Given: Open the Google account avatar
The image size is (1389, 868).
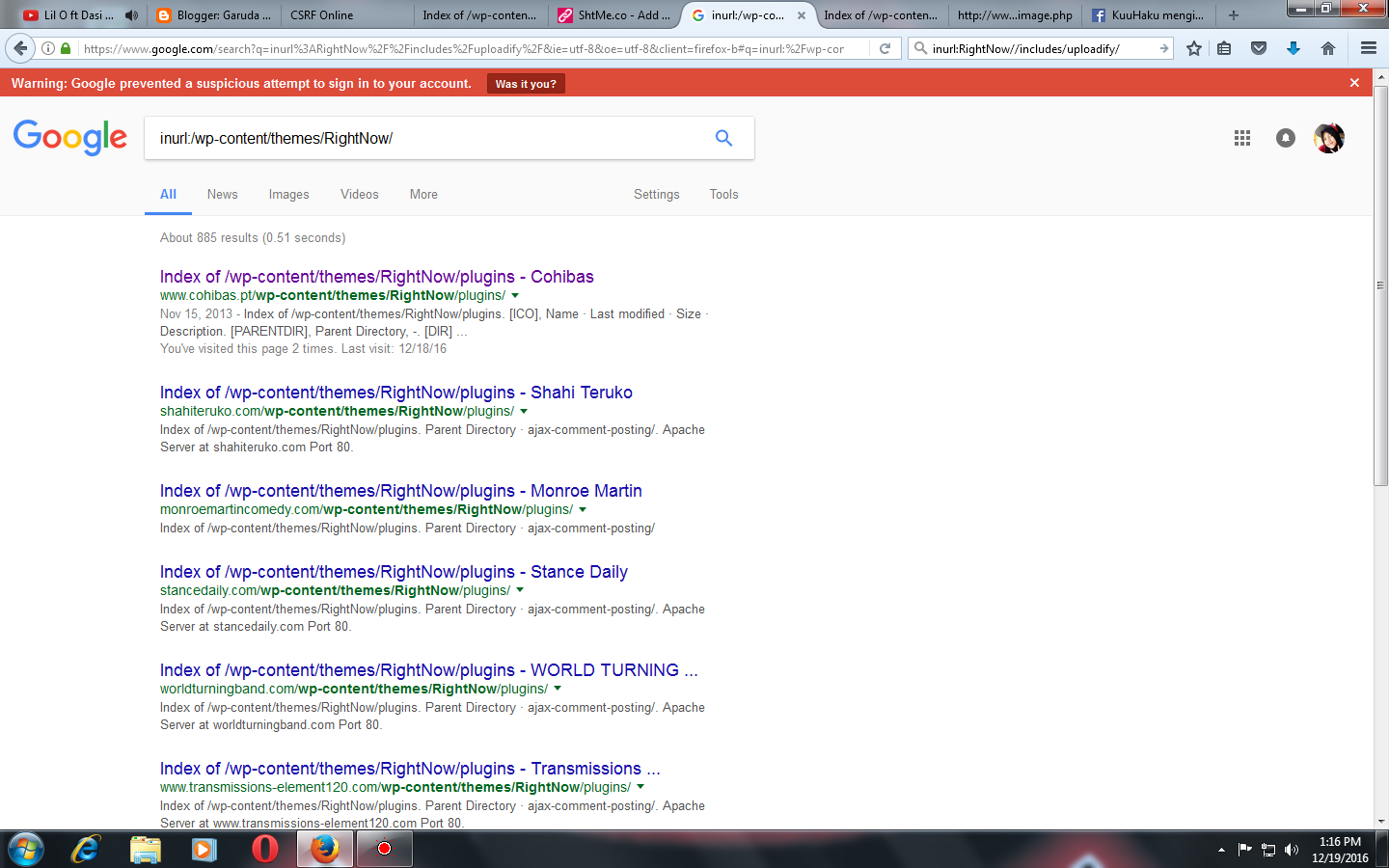Looking at the screenshot, I should 1329,138.
